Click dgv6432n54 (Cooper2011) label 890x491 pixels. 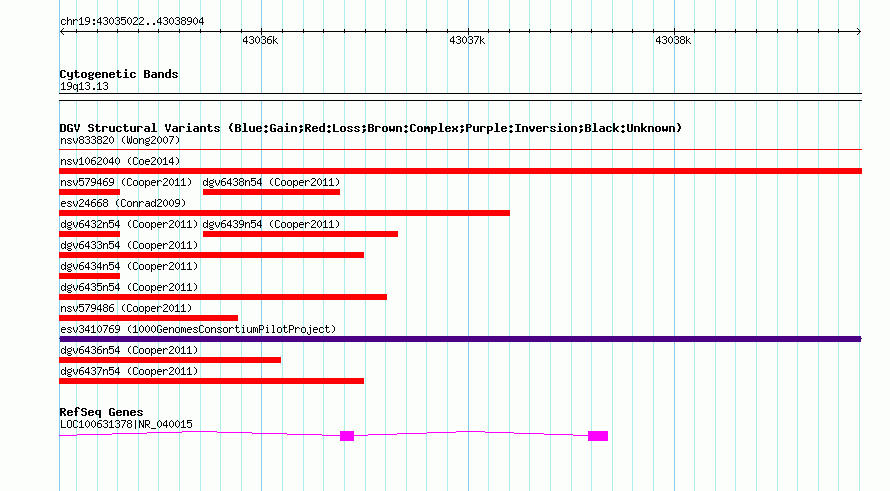coord(129,224)
